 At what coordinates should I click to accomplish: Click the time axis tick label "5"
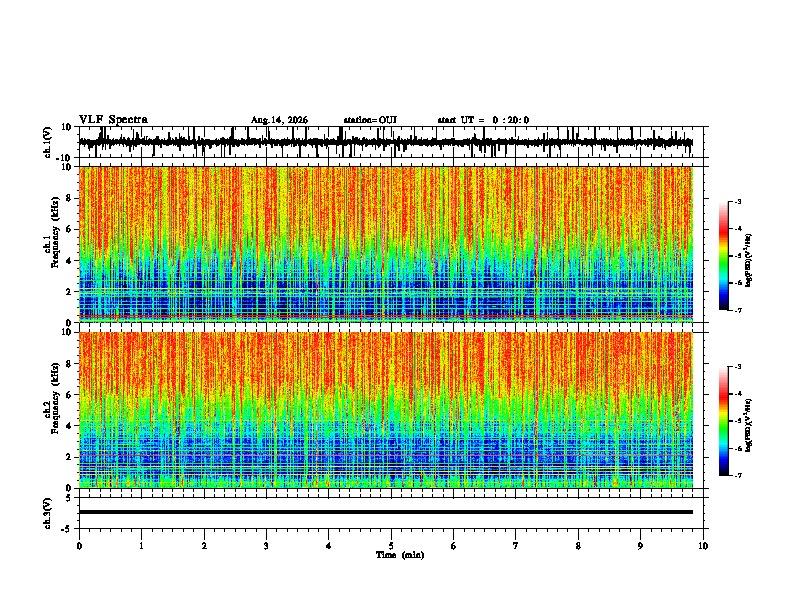(x=391, y=546)
